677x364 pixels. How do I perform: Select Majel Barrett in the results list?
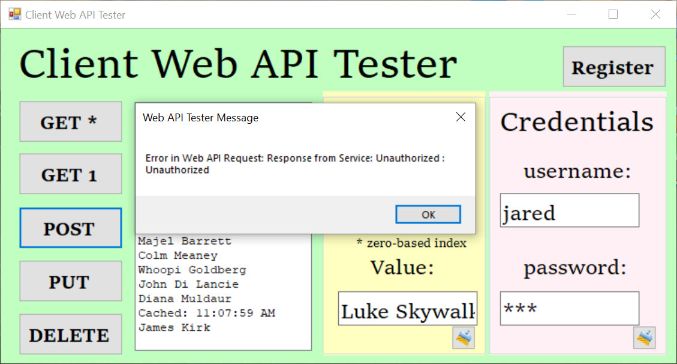[185, 241]
